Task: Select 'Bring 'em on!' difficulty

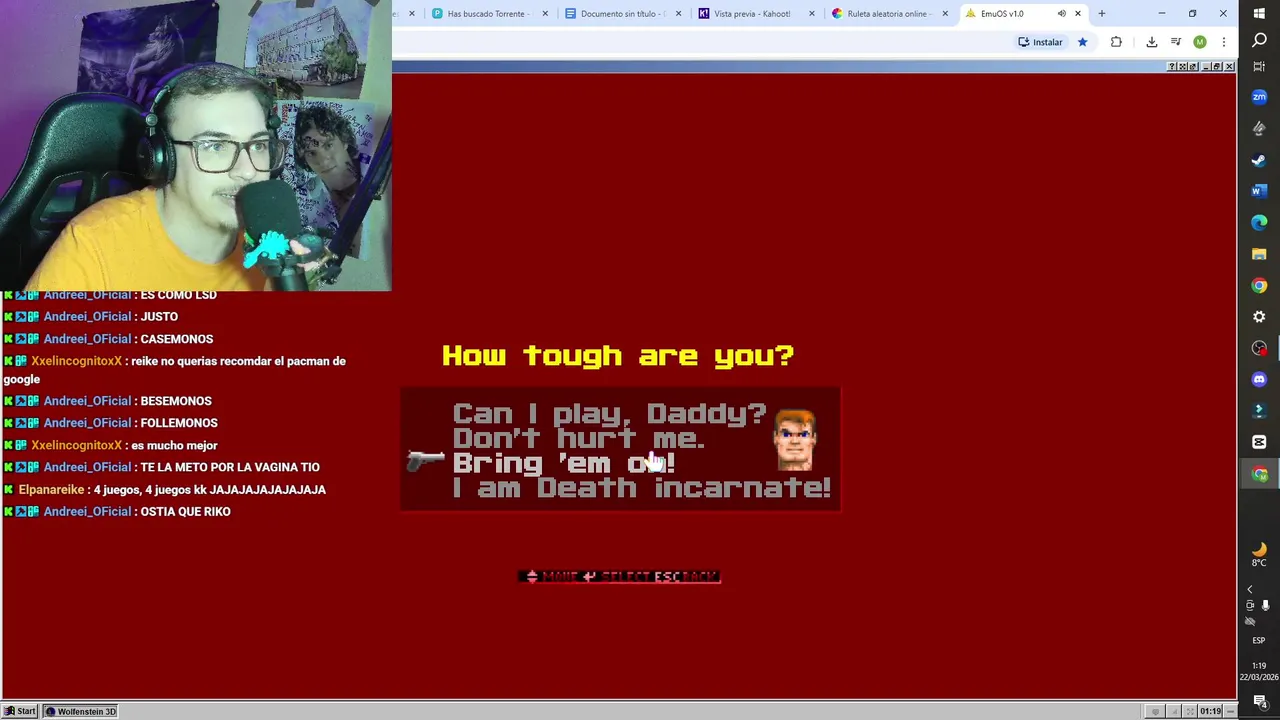Action: point(564,463)
